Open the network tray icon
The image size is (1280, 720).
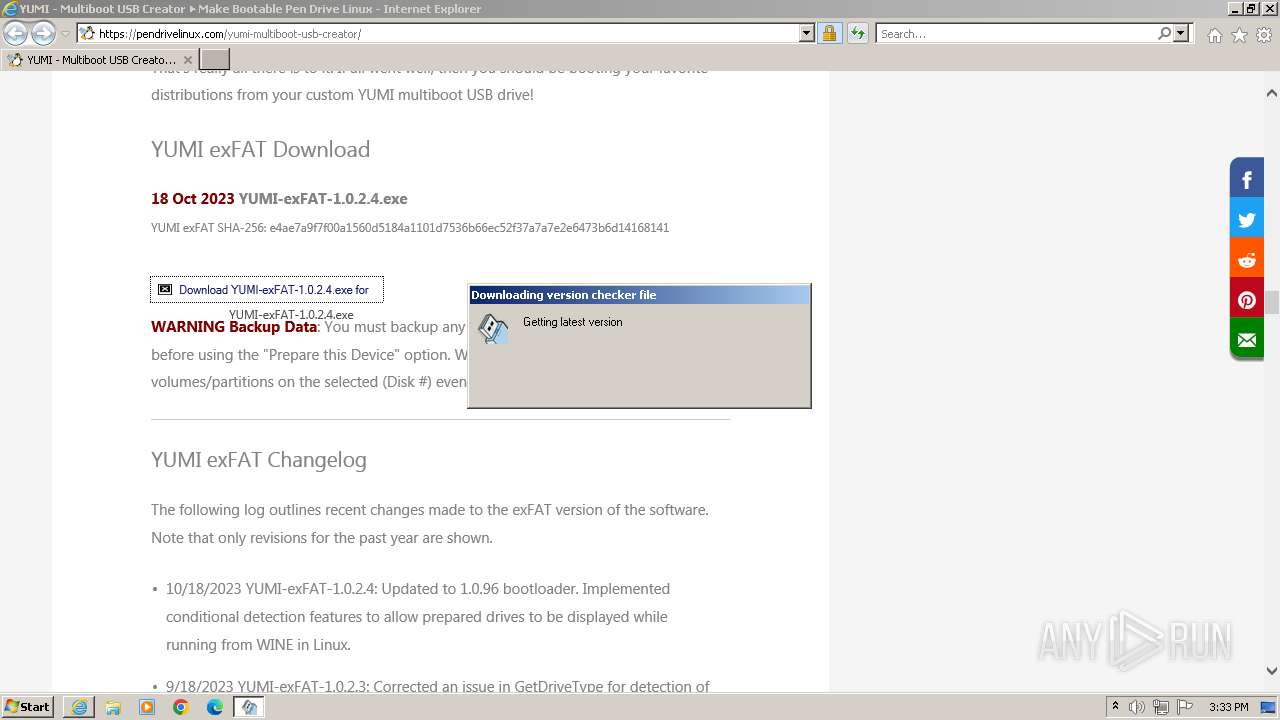pyautogui.click(x=1161, y=707)
